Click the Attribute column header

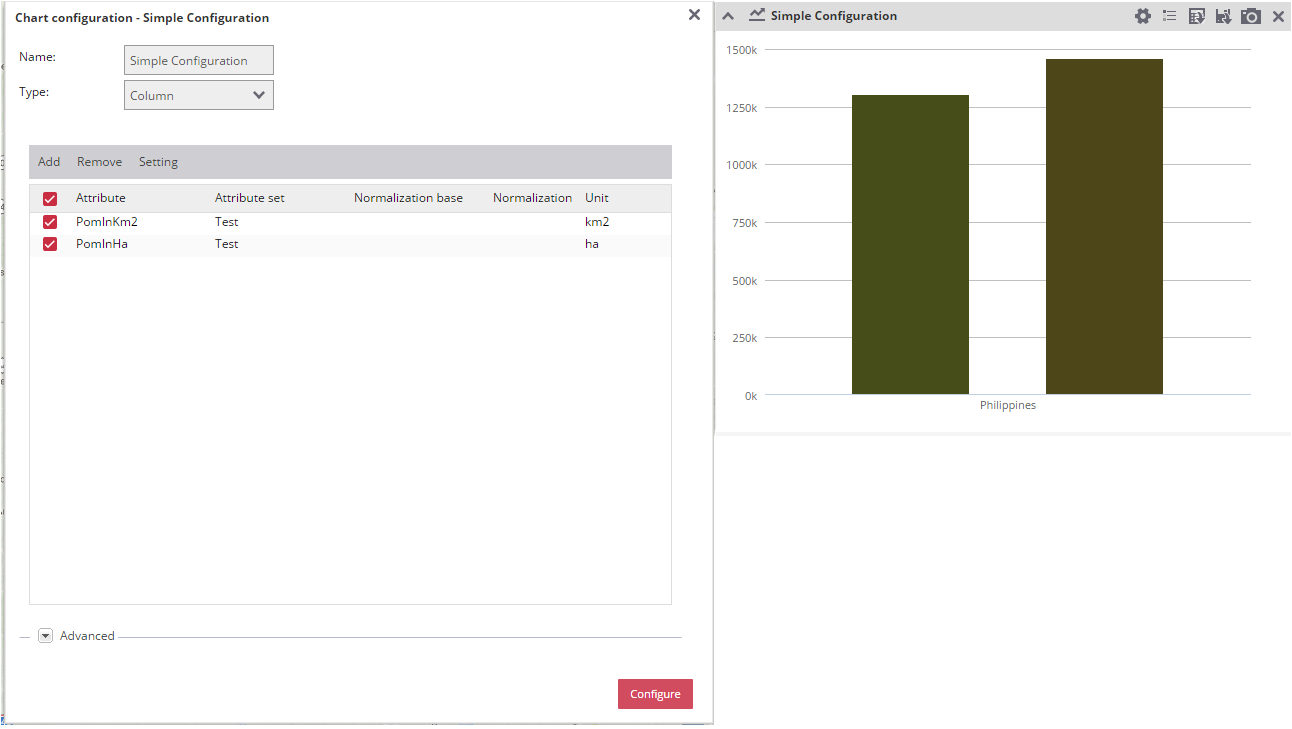pos(101,198)
